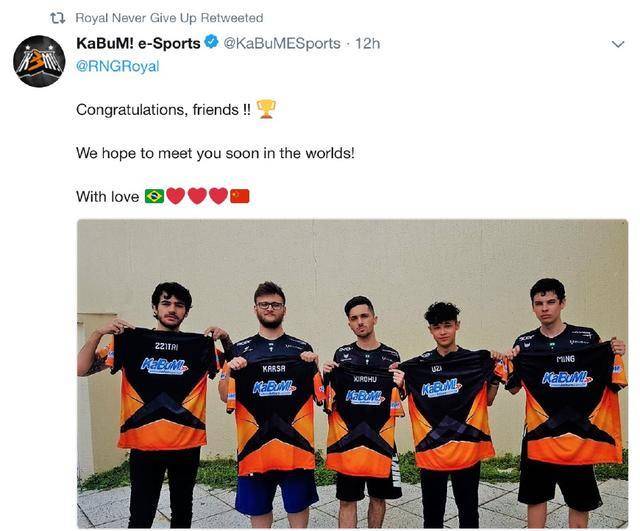Click the retweet arrows icon
The image size is (640, 531).
click(58, 18)
